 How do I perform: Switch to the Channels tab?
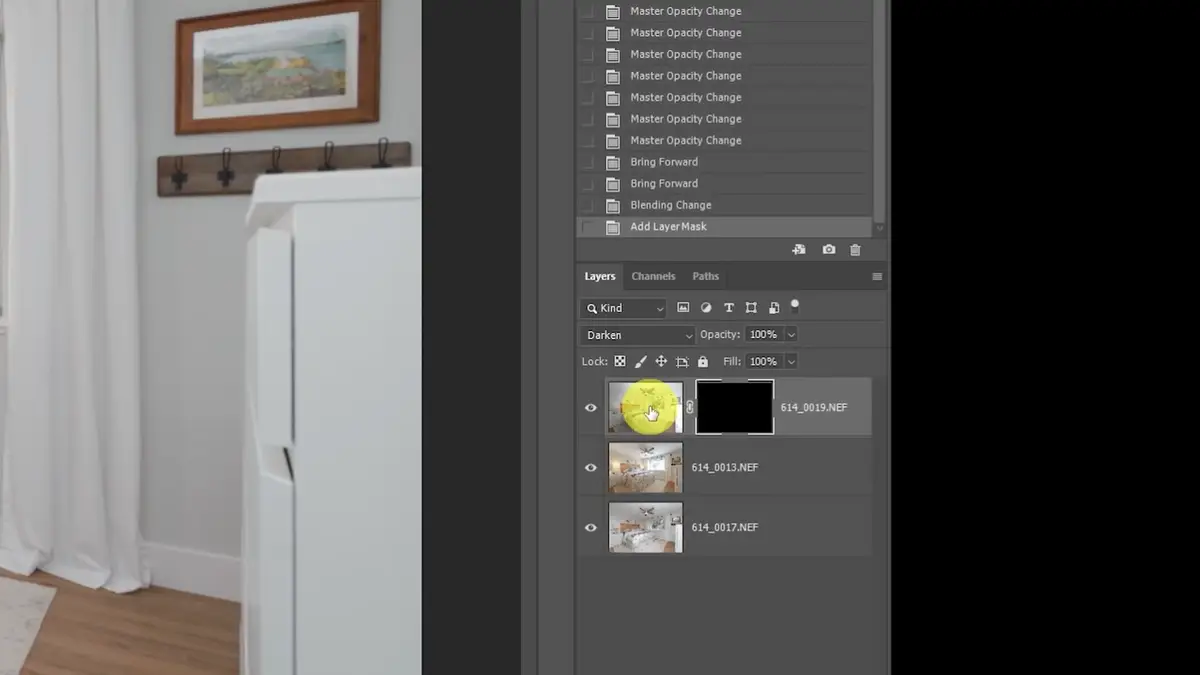point(653,276)
